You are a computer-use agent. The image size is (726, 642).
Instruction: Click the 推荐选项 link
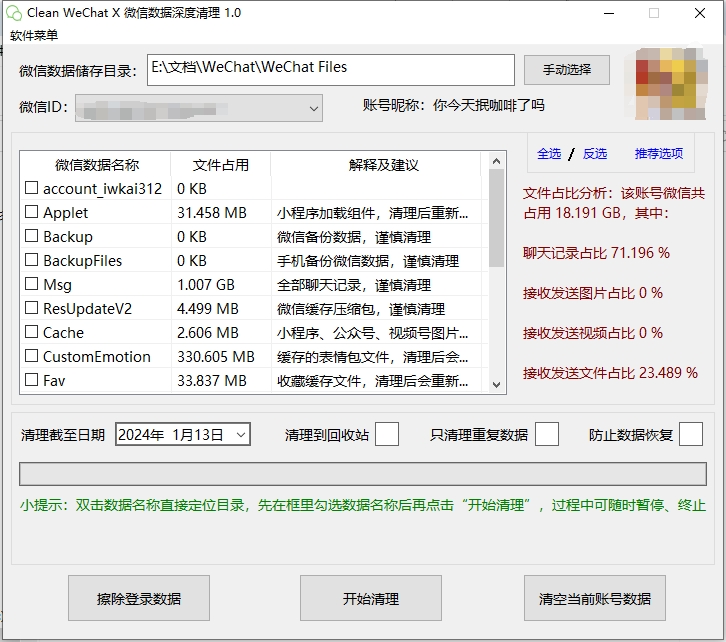658,154
